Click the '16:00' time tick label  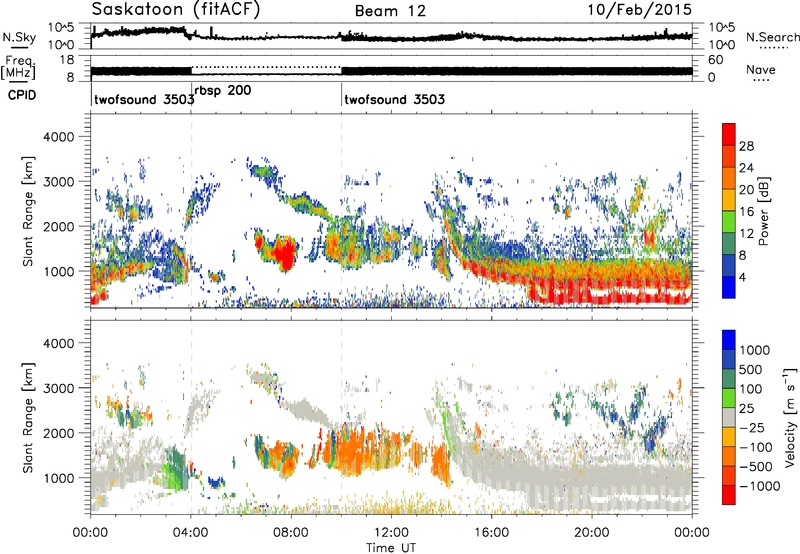(x=491, y=533)
